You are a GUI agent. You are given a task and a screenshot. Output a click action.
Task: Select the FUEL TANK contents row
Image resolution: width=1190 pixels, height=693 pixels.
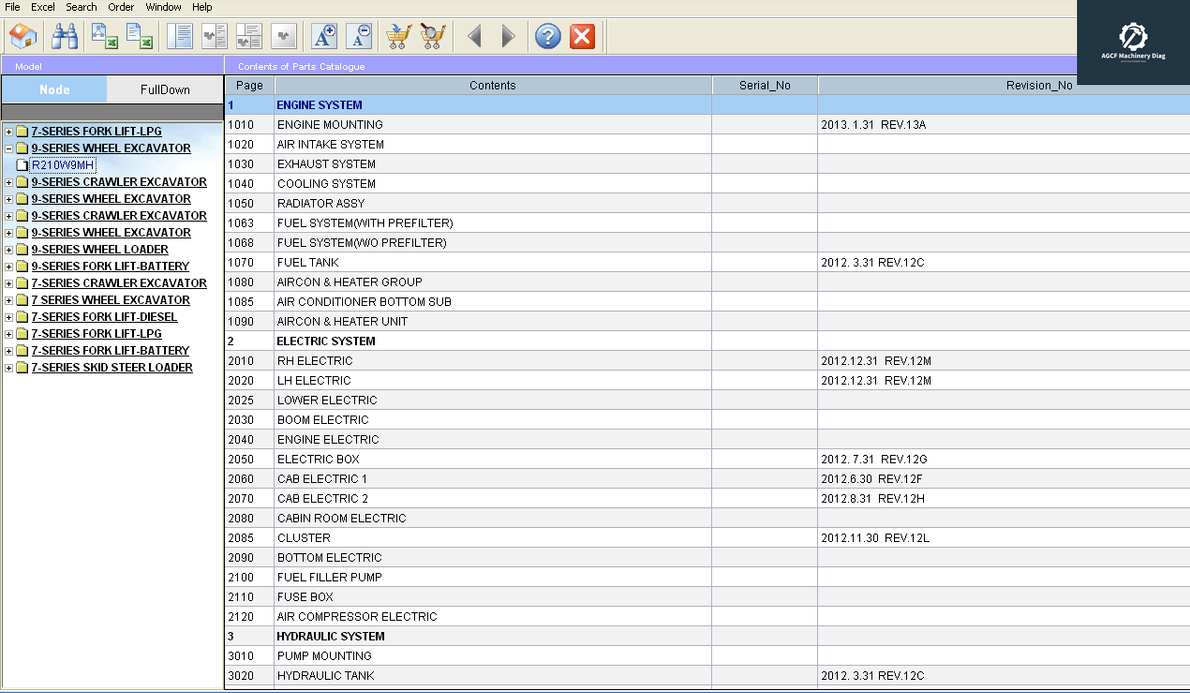tap(306, 262)
